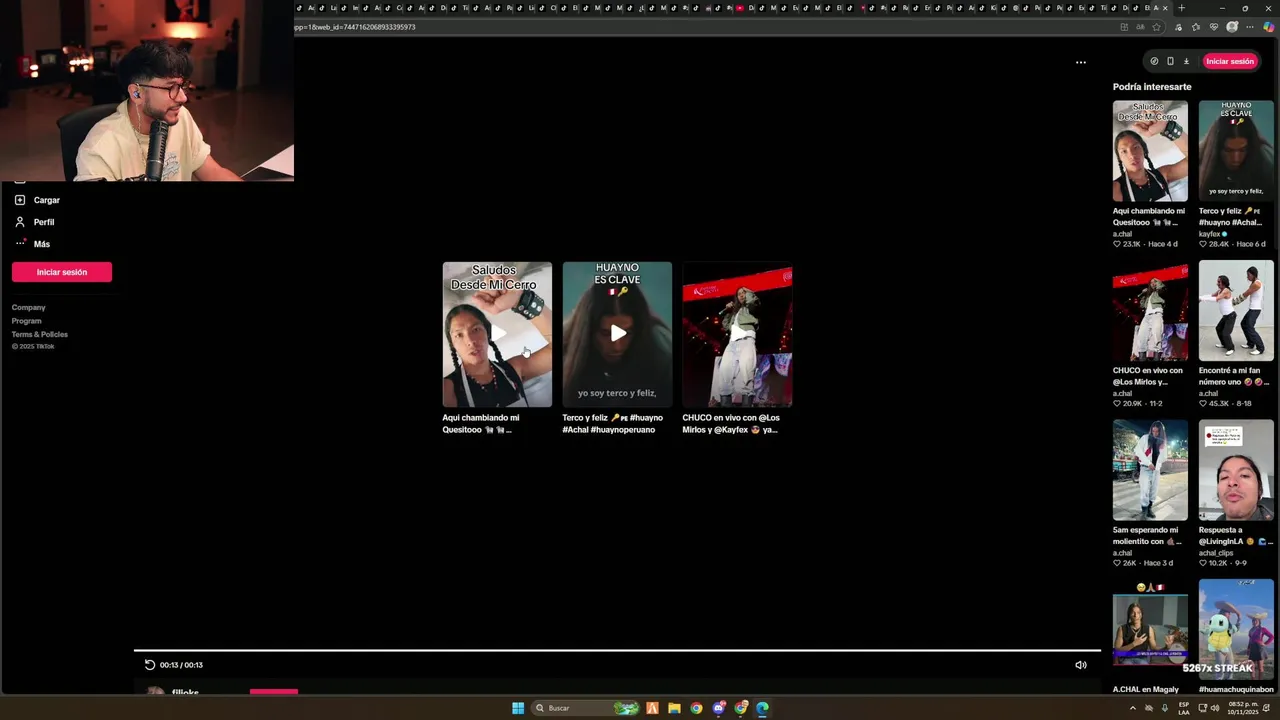Open the Terms & Policies footer link
This screenshot has width=1280, height=720.
coord(40,334)
